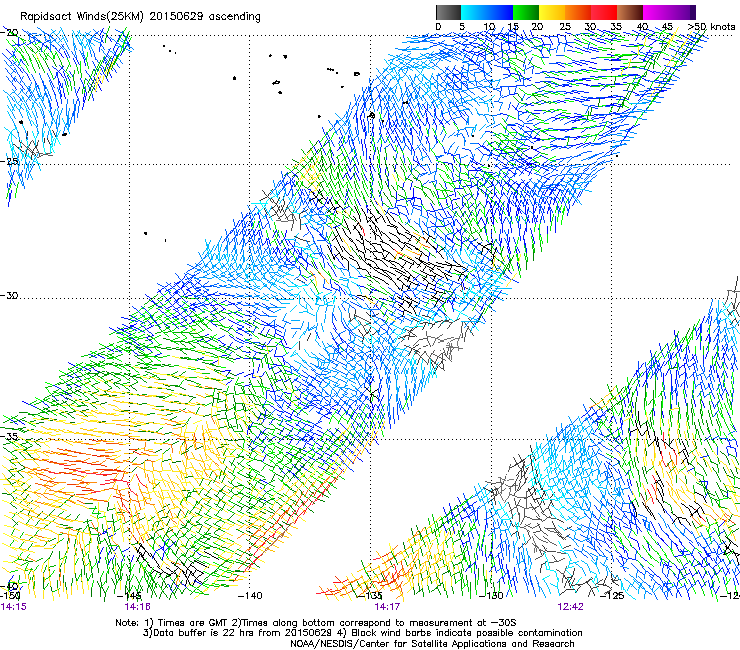
Task: Click the -135 longitude axis label
Action: pyautogui.click(x=370, y=596)
